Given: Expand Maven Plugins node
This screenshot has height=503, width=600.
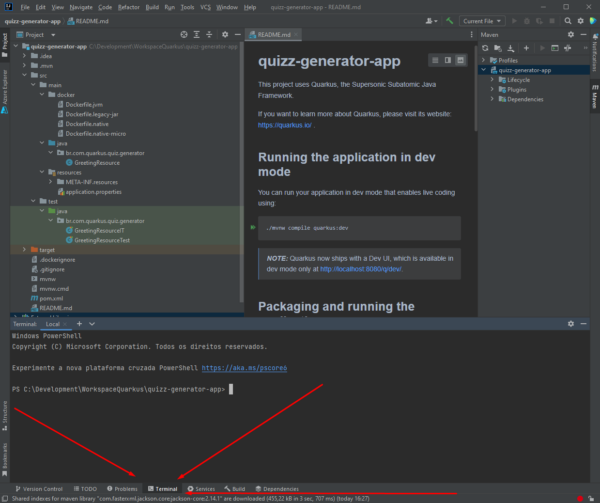Looking at the screenshot, I should point(492,89).
